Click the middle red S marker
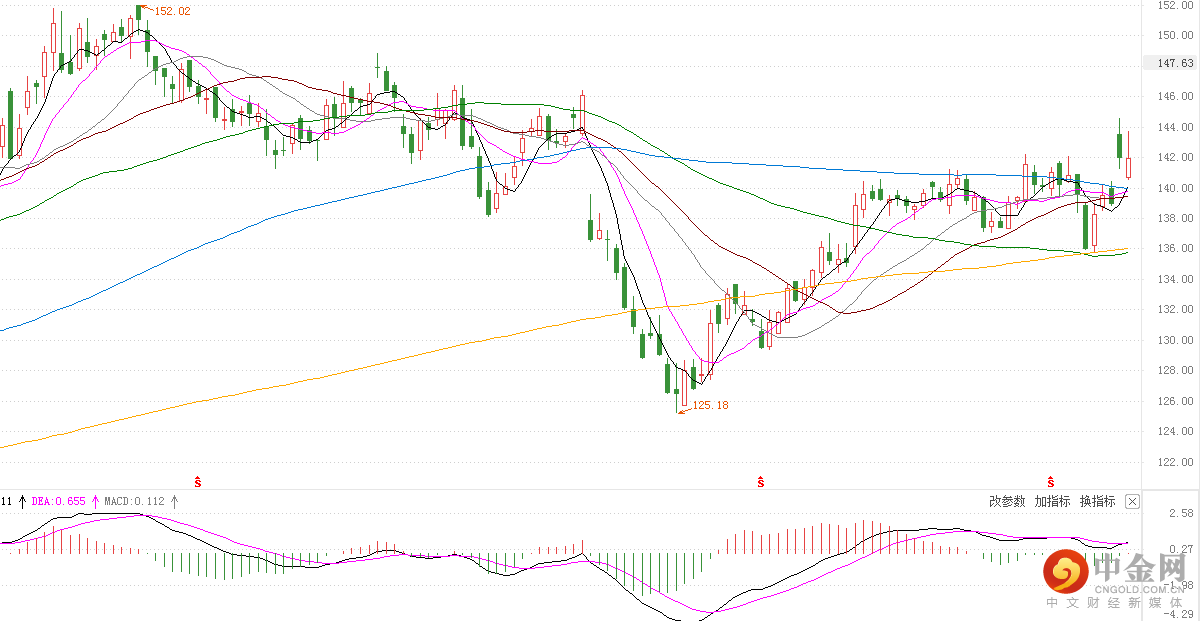1200x621 pixels. click(761, 482)
